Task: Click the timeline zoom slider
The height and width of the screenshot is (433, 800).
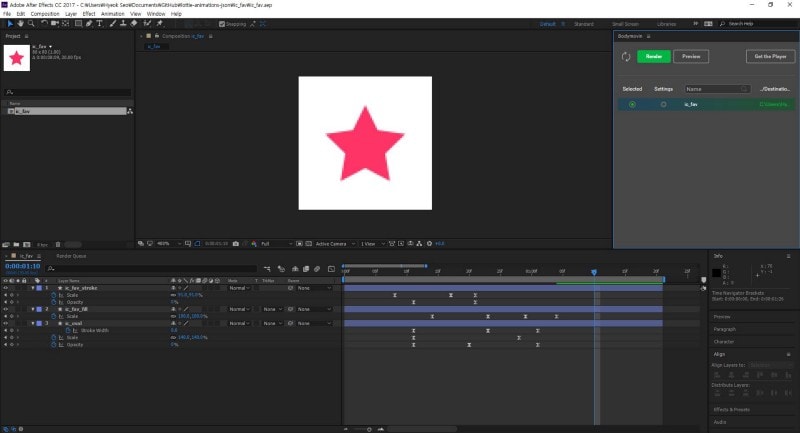Action: coord(369,429)
